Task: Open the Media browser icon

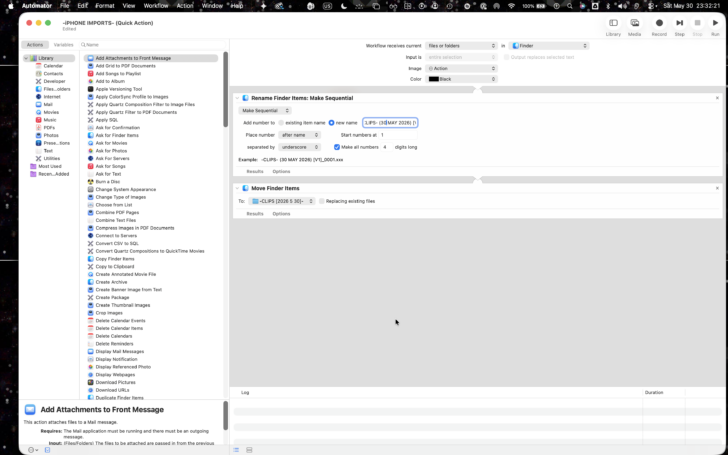Action: [634, 23]
